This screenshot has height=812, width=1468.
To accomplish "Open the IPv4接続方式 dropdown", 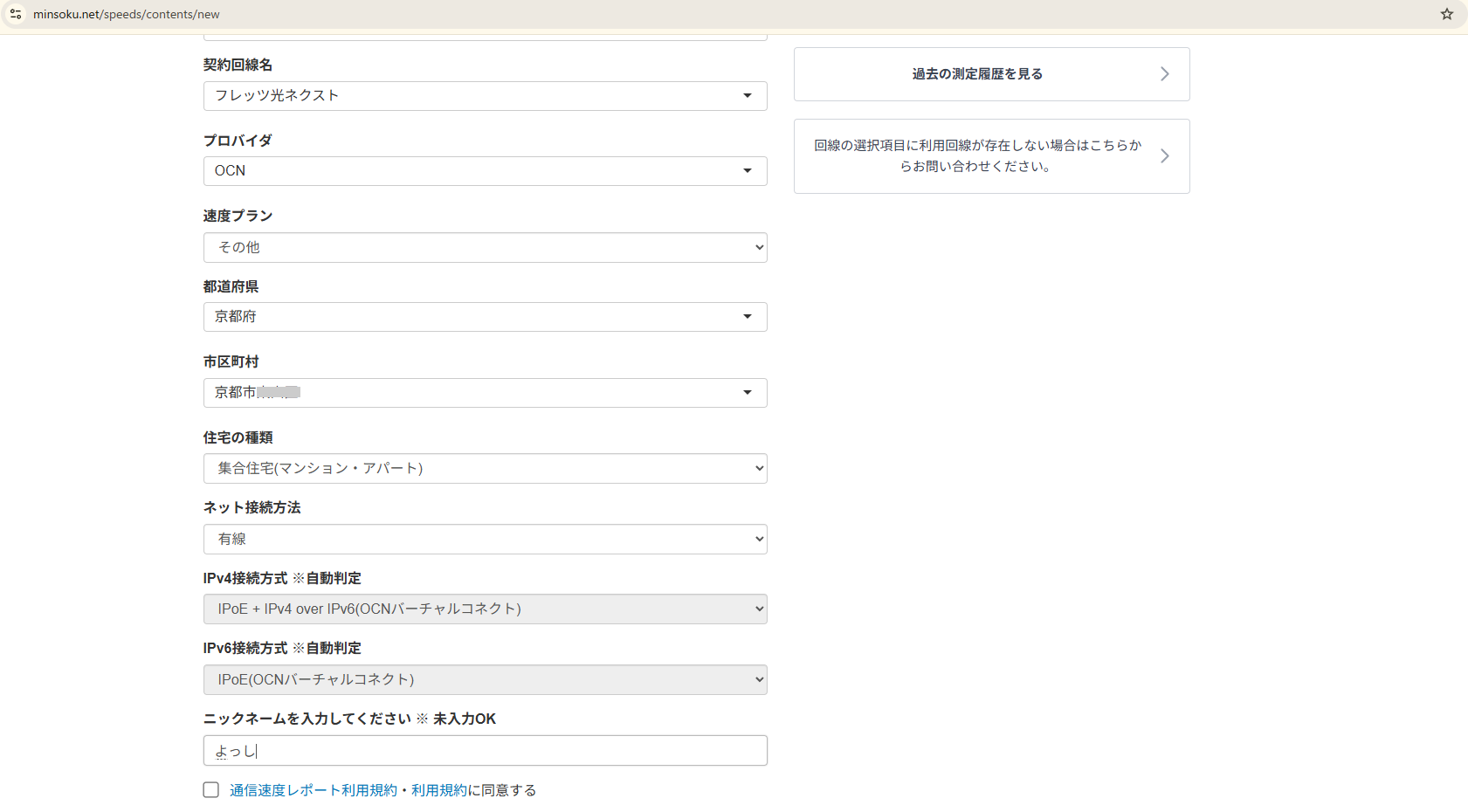I will pos(485,609).
